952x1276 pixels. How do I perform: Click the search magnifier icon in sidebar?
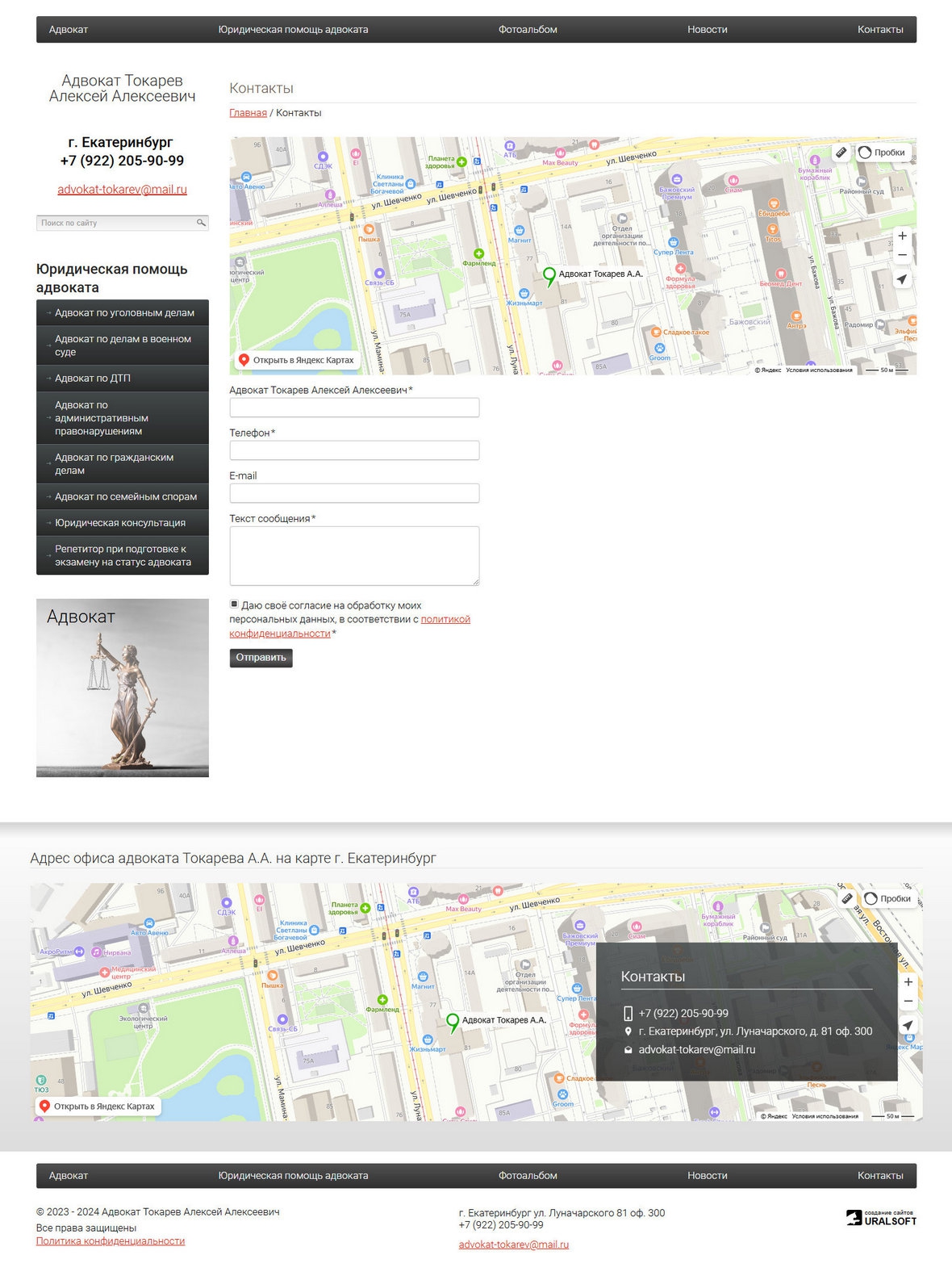201,223
